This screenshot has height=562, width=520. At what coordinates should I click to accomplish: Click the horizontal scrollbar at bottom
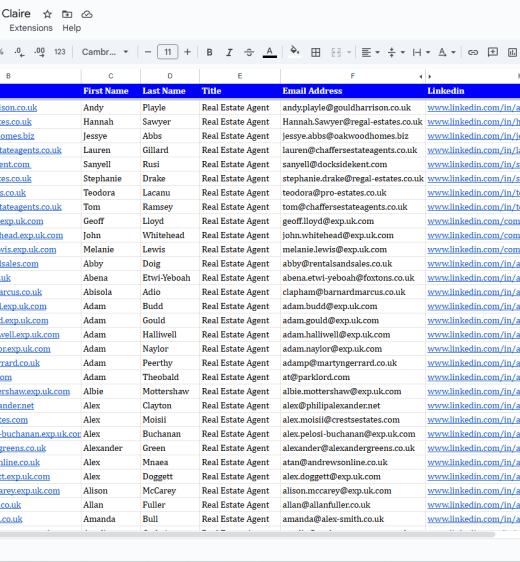(247, 534)
